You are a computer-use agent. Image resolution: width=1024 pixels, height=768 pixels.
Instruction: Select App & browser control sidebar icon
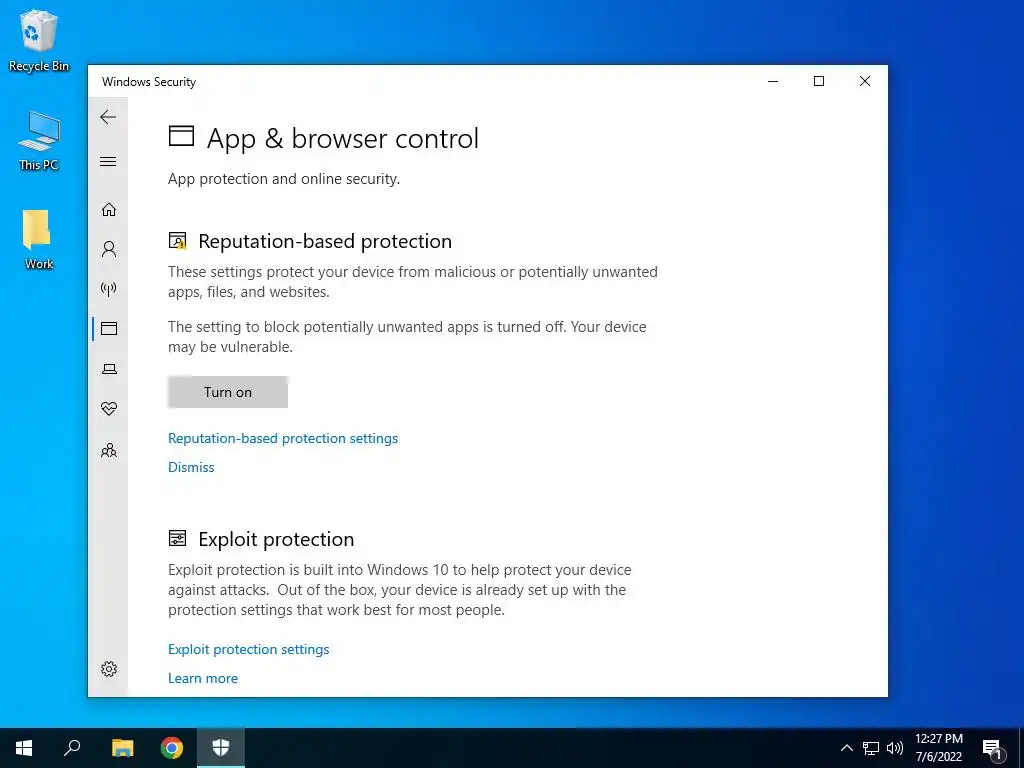point(109,328)
